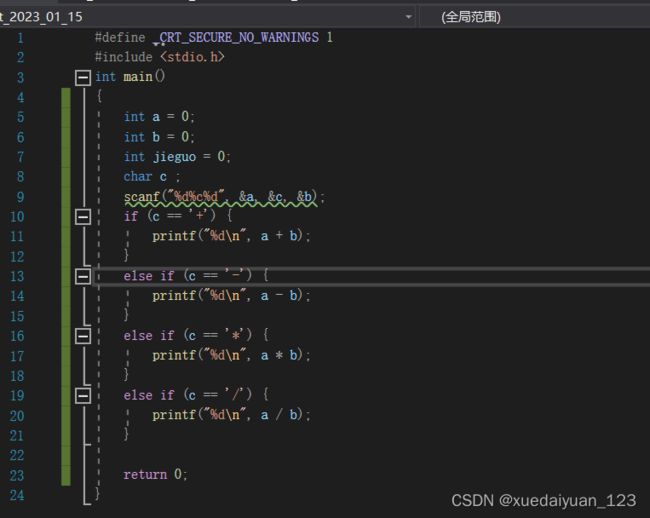Collapse the else if (c == '/') block
Screen dimensions: 650x518
[x=83, y=396]
